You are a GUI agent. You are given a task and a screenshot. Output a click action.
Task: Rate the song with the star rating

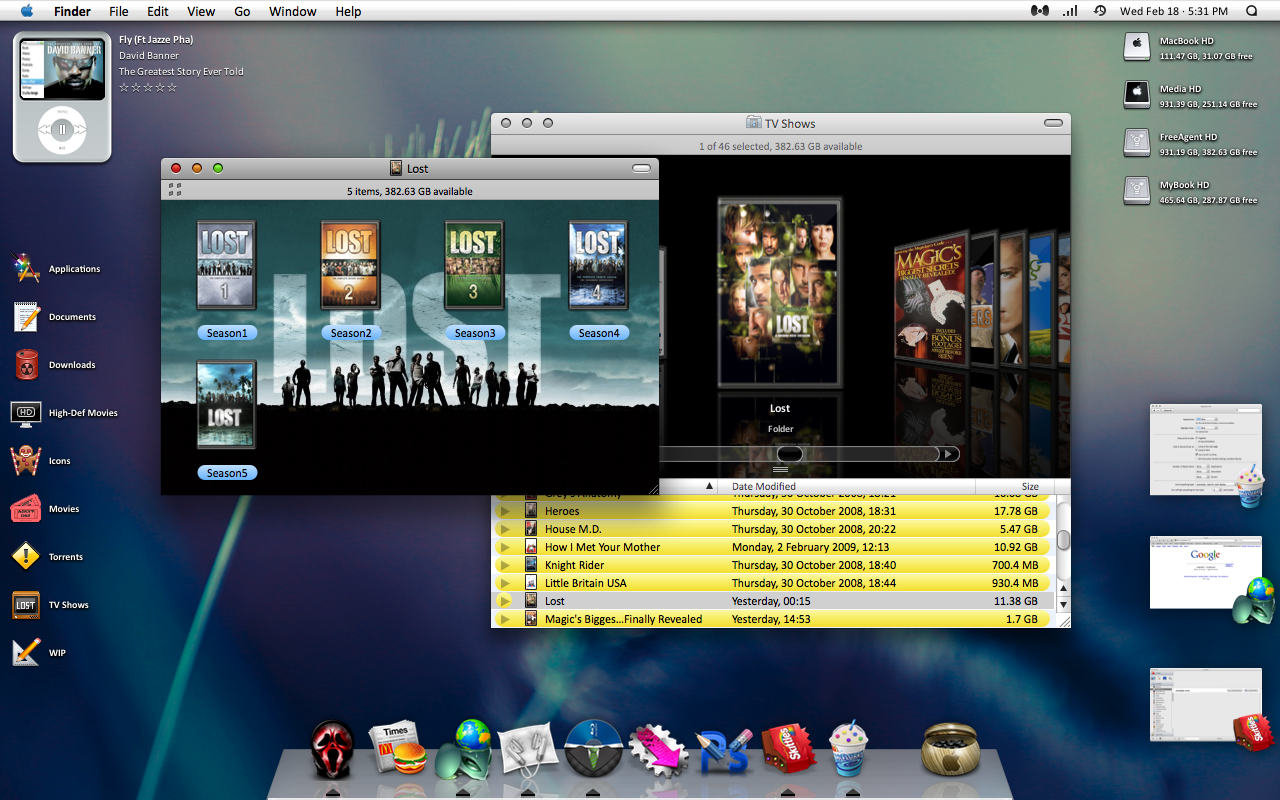pos(148,88)
